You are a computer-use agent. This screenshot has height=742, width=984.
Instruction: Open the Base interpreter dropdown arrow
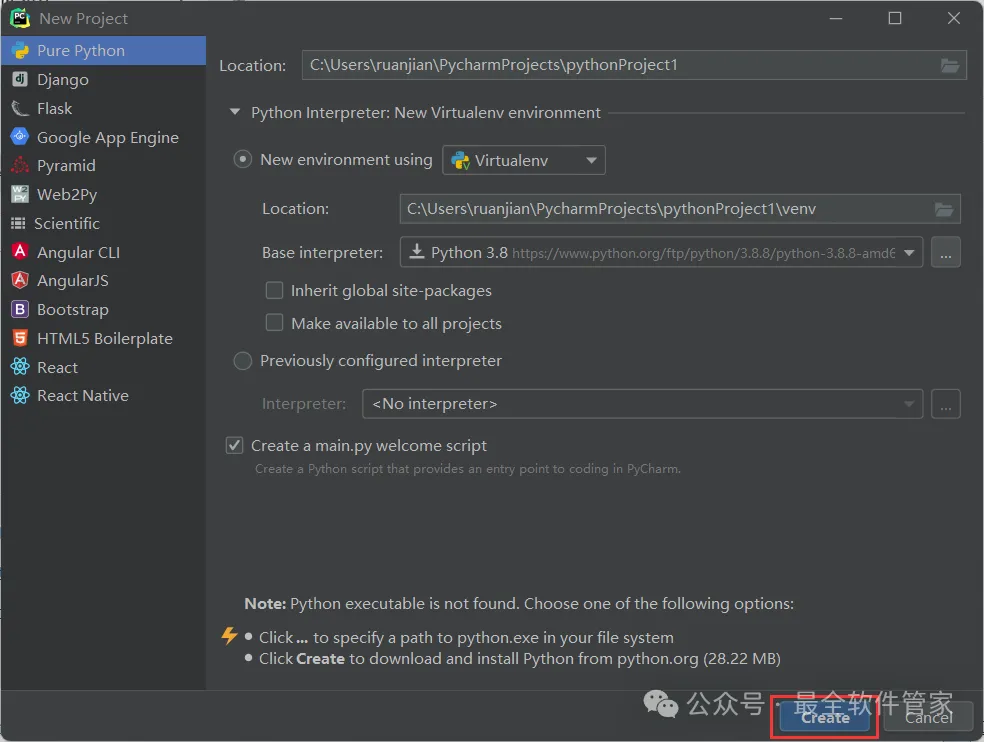(909, 253)
